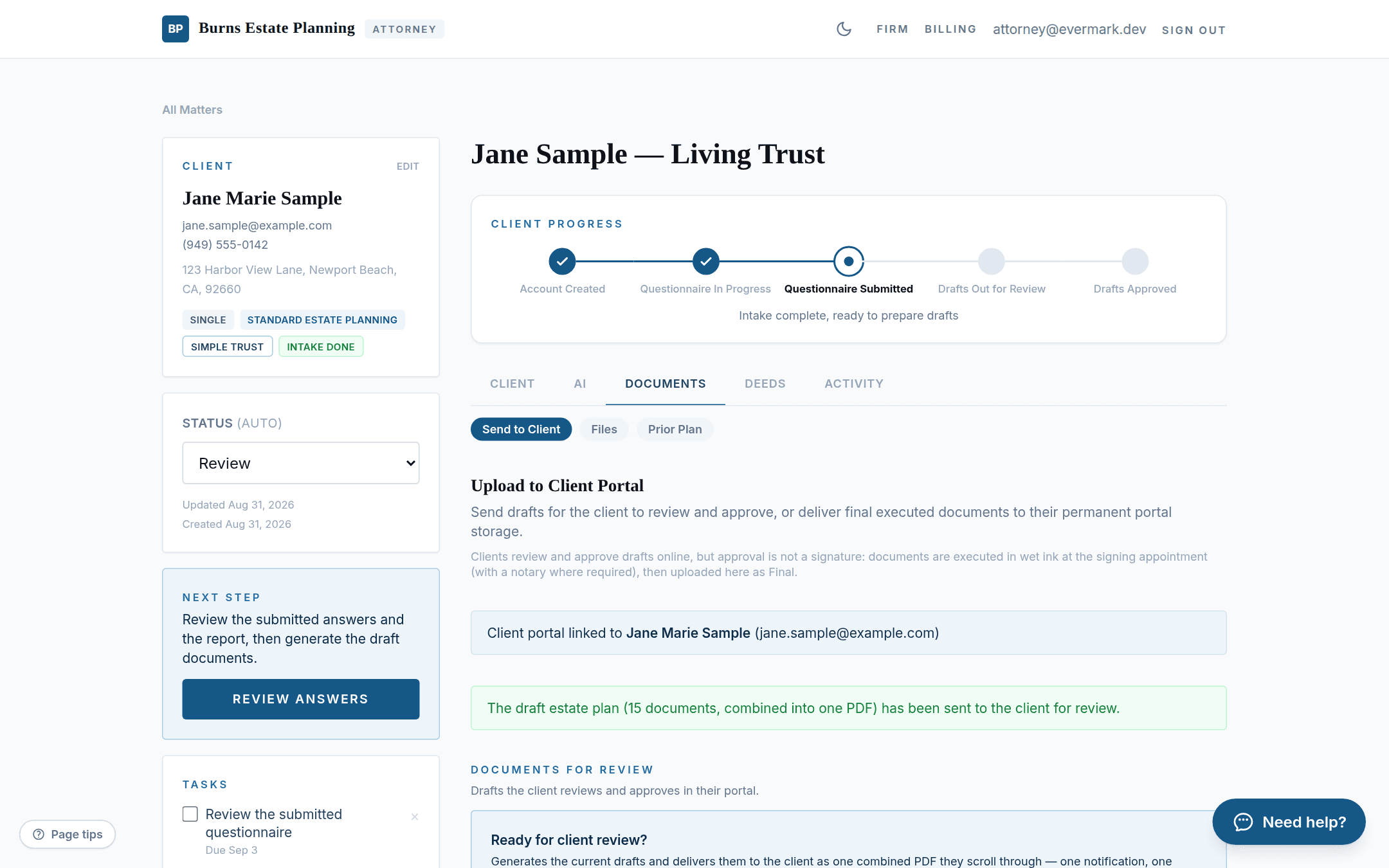The height and width of the screenshot is (868, 1389).
Task: Click the jane.sample@example.com client email
Action: click(x=257, y=226)
